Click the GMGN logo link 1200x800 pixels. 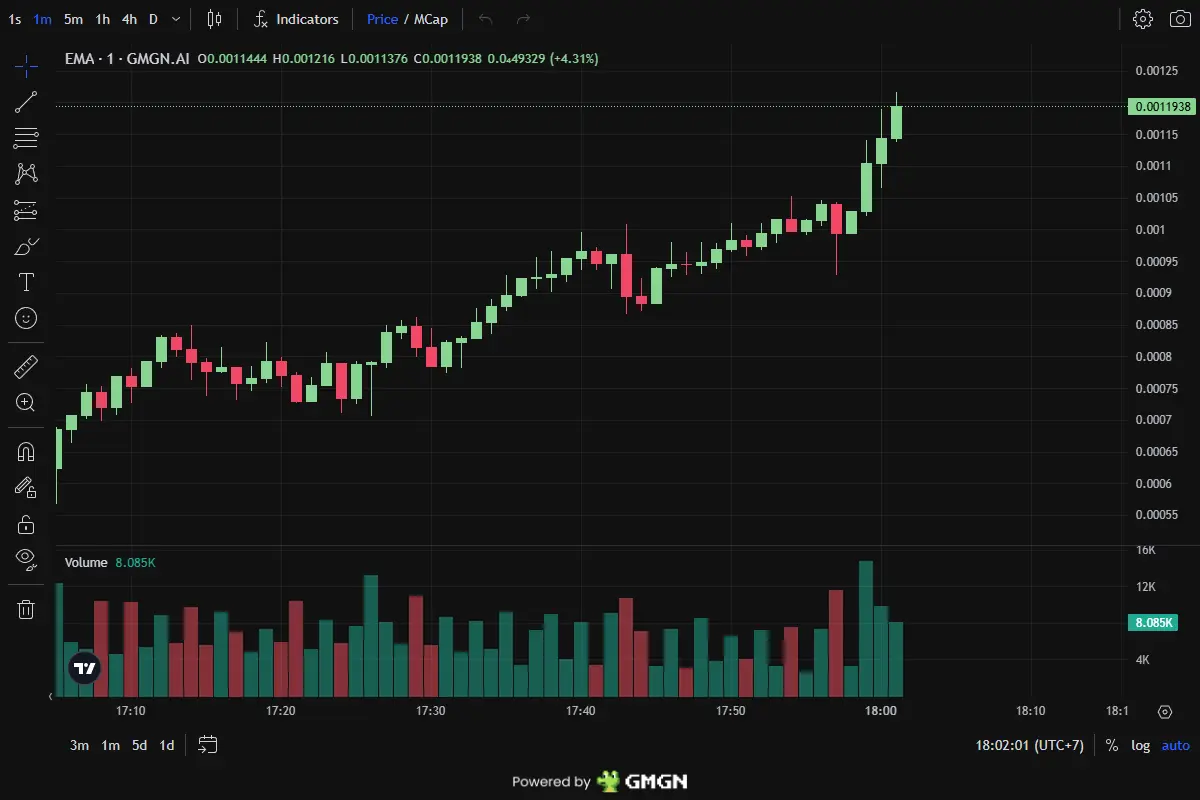[x=642, y=781]
